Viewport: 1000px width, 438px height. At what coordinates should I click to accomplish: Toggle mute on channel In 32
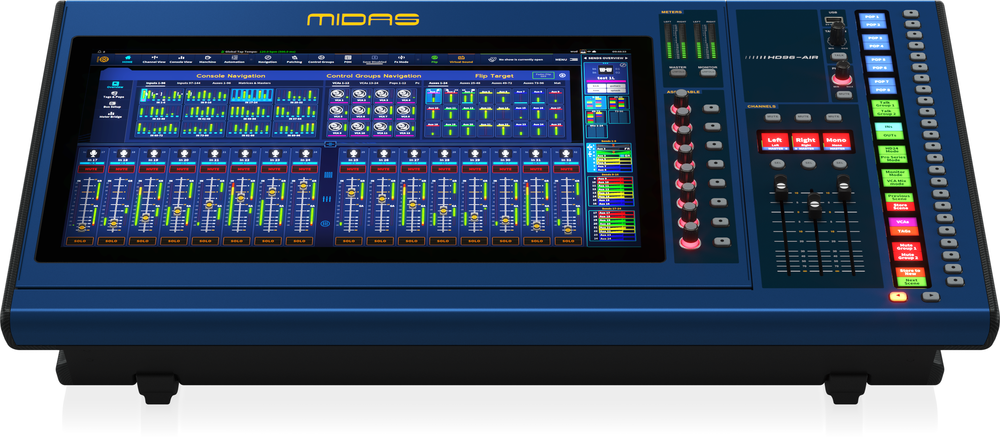pos(568,169)
